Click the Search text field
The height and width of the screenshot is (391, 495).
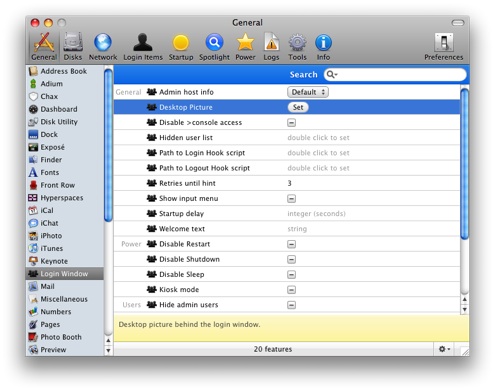(395, 74)
